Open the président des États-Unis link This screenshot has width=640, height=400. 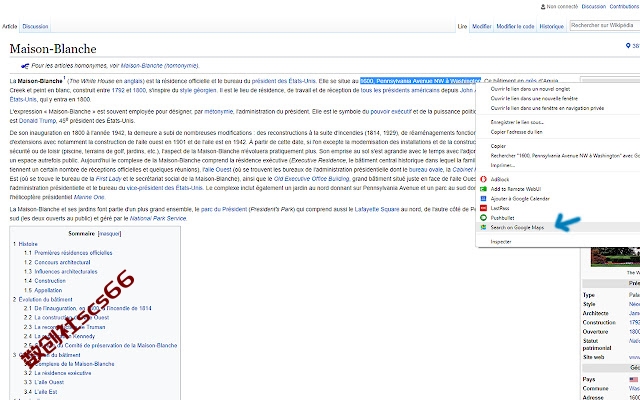click(x=284, y=81)
